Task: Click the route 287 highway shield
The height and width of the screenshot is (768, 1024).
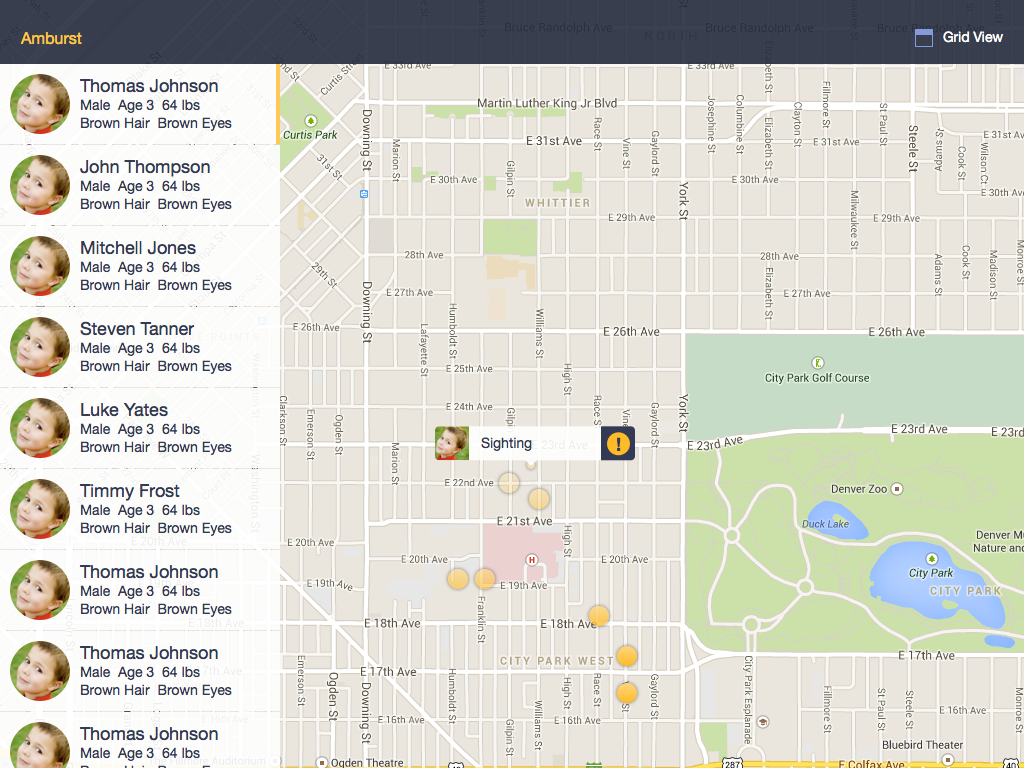Action: pos(731,763)
